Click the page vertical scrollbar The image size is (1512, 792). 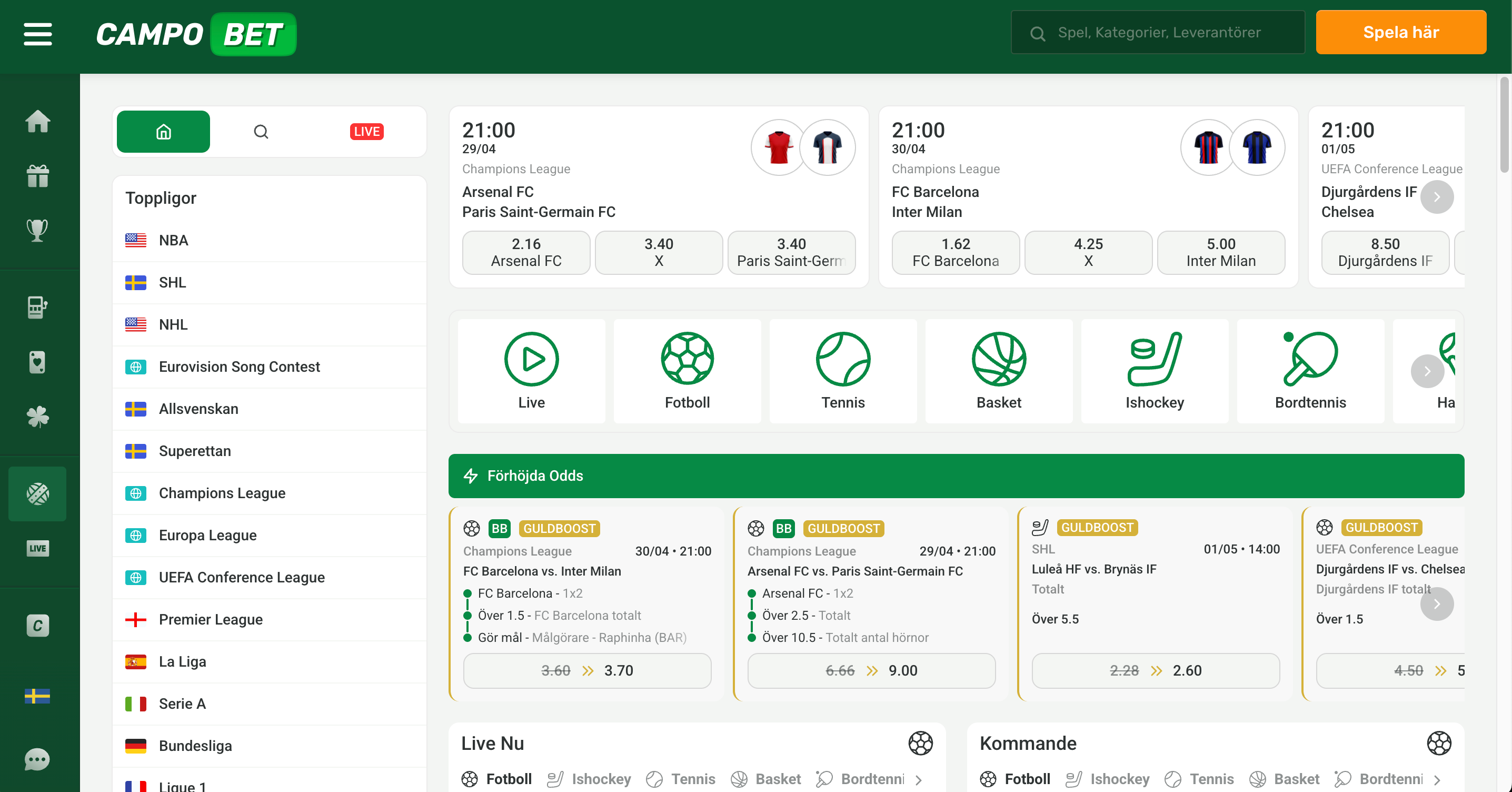tap(1505, 126)
